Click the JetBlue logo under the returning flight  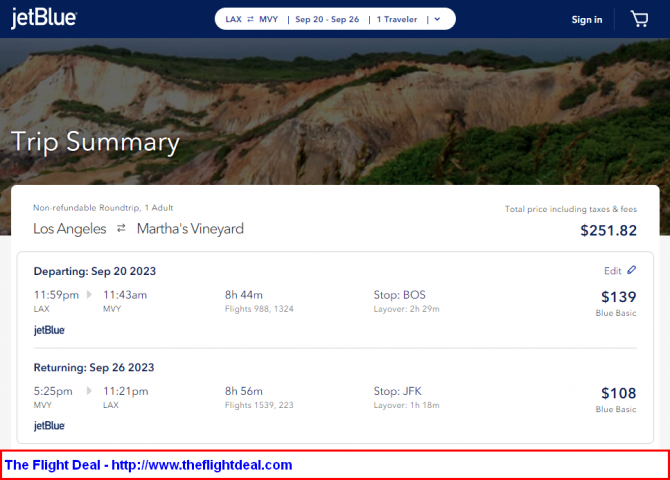pyautogui.click(x=49, y=426)
